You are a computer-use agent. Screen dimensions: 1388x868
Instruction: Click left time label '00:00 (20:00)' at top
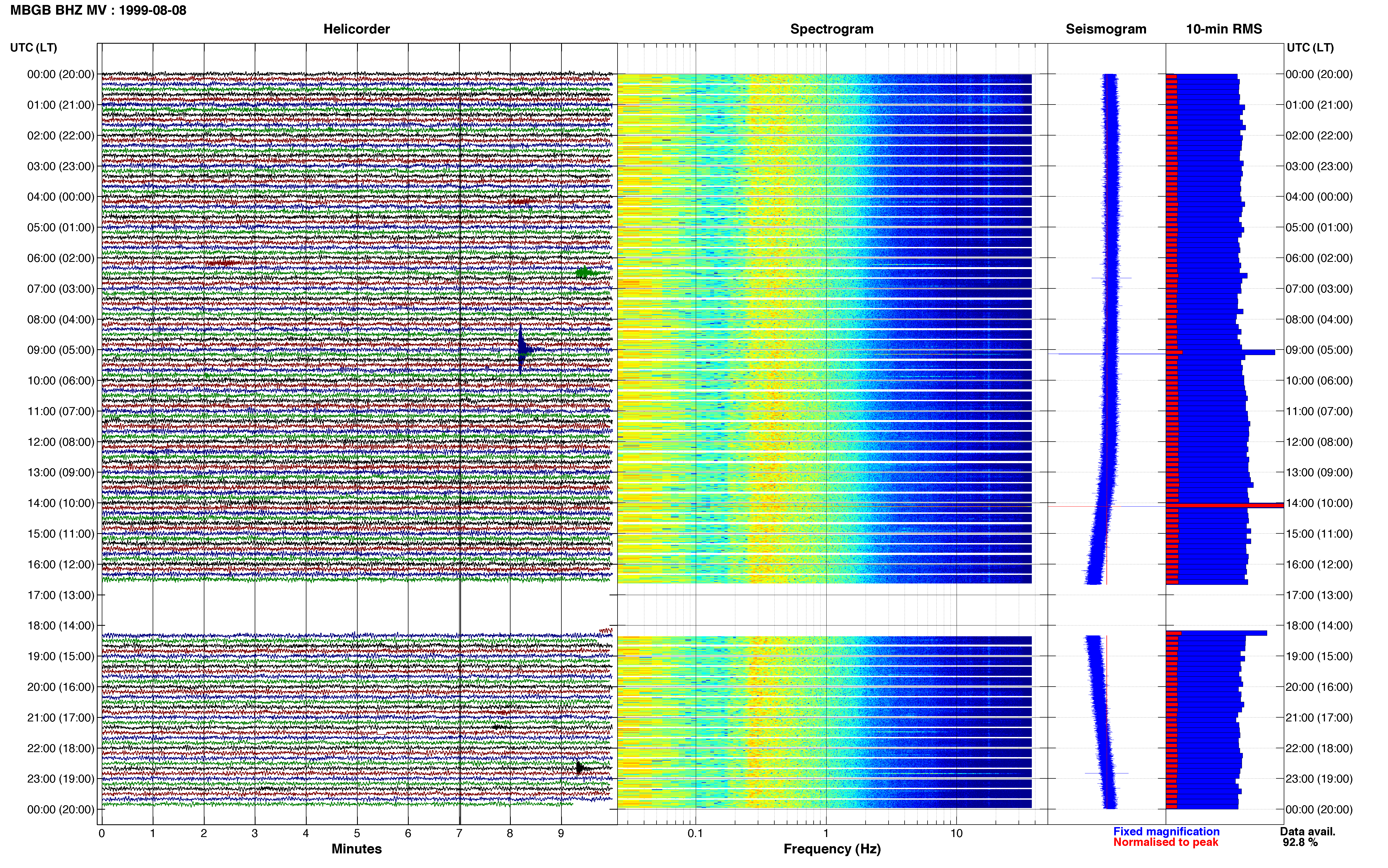(x=61, y=74)
